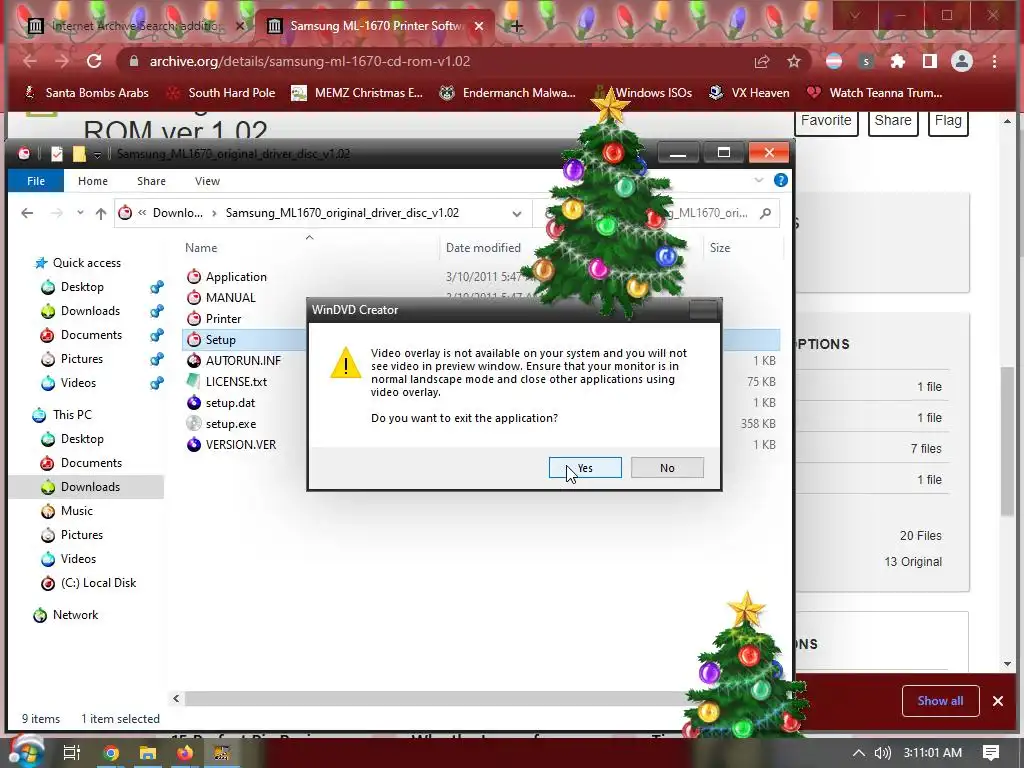Select This PC in navigation pane
Viewport: 1024px width, 768px height.
click(63, 415)
